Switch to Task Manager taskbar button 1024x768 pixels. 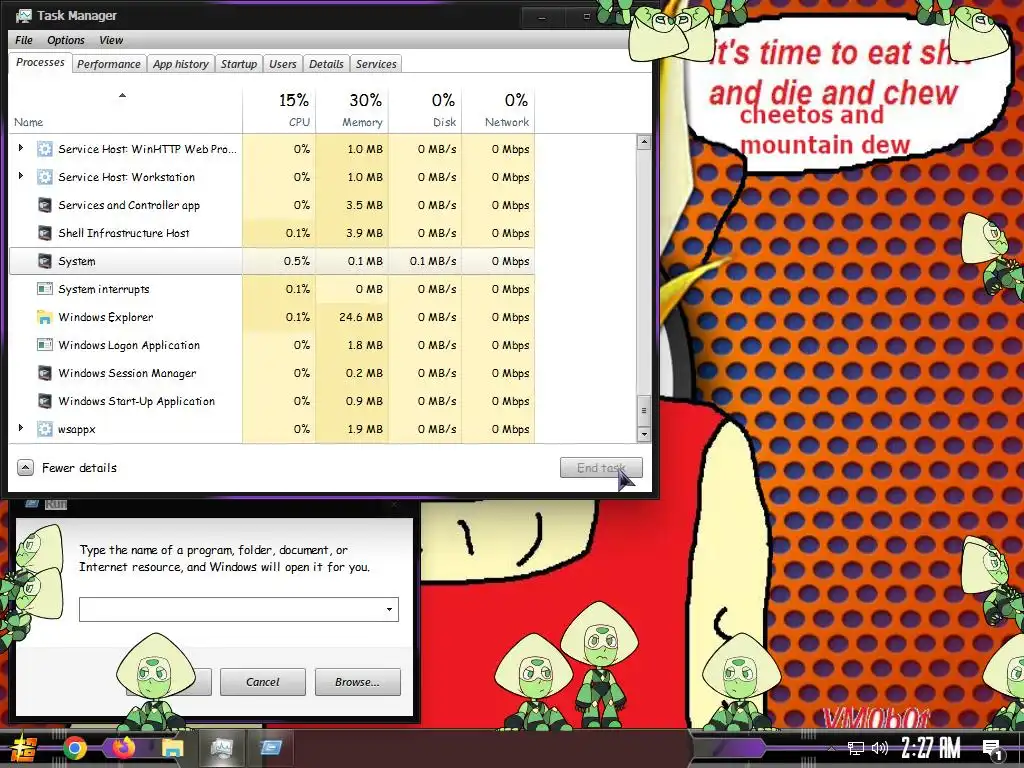point(221,748)
